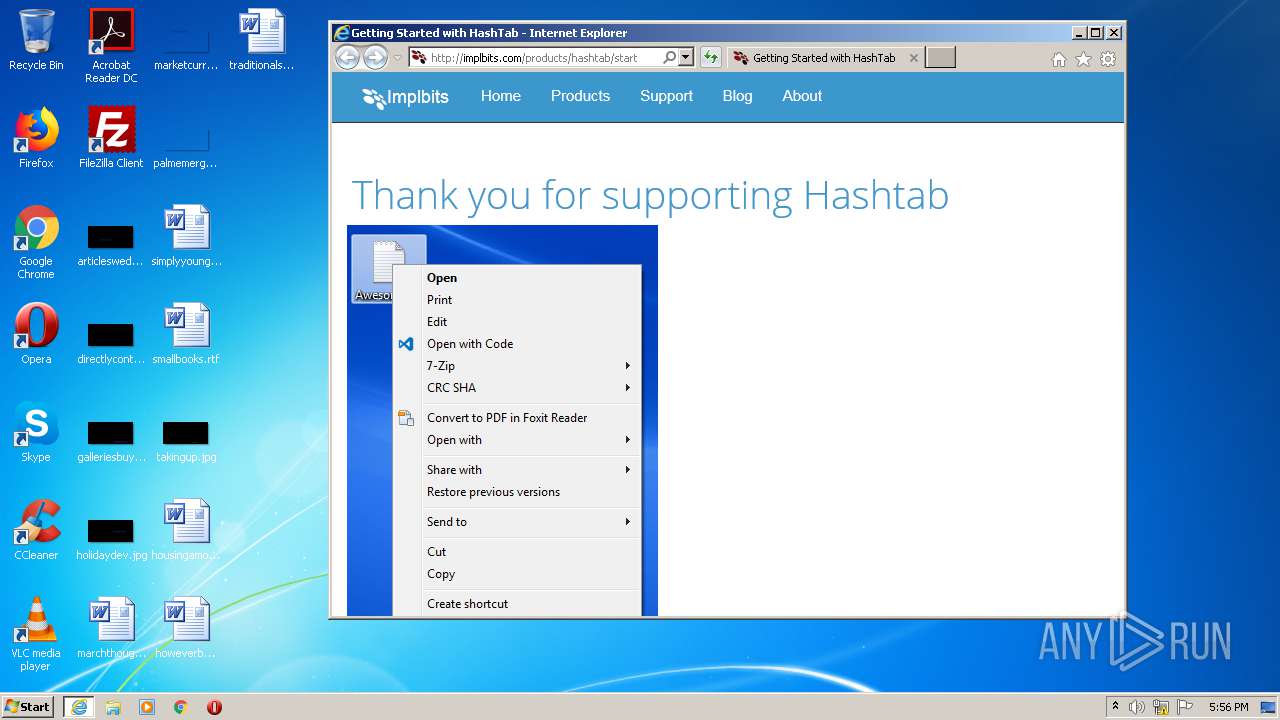This screenshot has height=720, width=1280.
Task: Open a new blank tab in IE
Action: pyautogui.click(x=940, y=57)
